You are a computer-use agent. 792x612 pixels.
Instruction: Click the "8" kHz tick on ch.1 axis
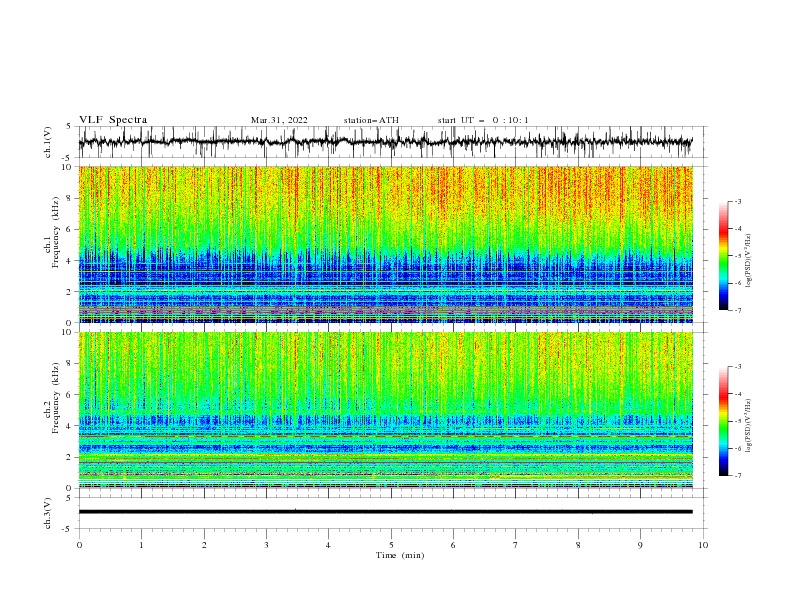(x=70, y=198)
